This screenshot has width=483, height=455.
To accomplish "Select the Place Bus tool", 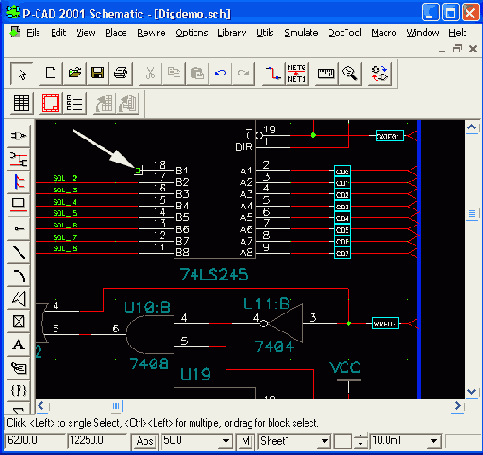I will click(x=18, y=182).
